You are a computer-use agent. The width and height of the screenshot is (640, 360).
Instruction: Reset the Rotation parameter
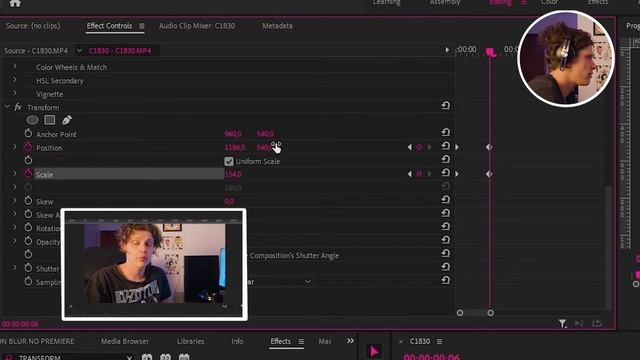tap(446, 226)
